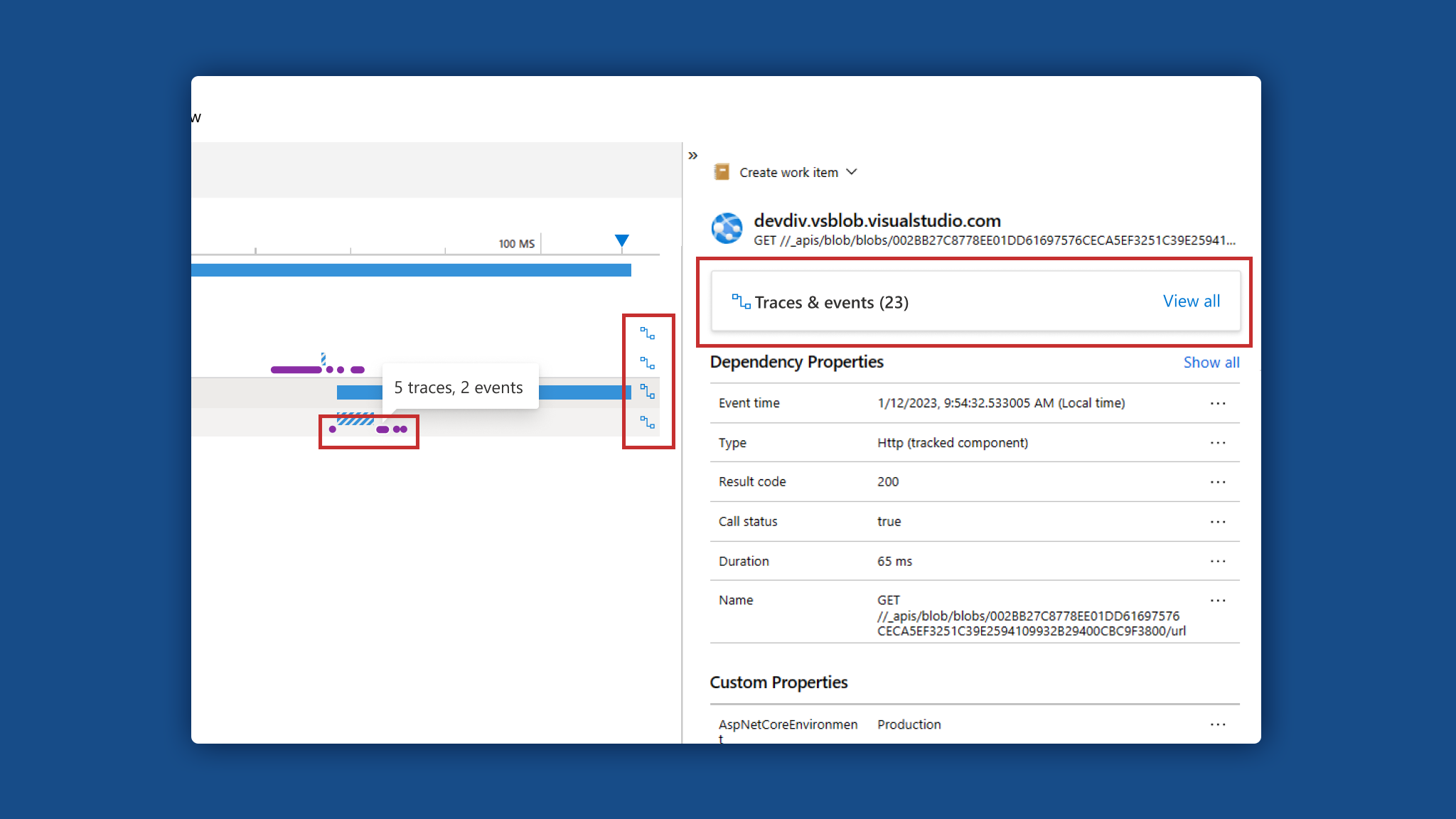The height and width of the screenshot is (819, 1456).
Task: Open more options for Name row
Action: coord(1218,601)
